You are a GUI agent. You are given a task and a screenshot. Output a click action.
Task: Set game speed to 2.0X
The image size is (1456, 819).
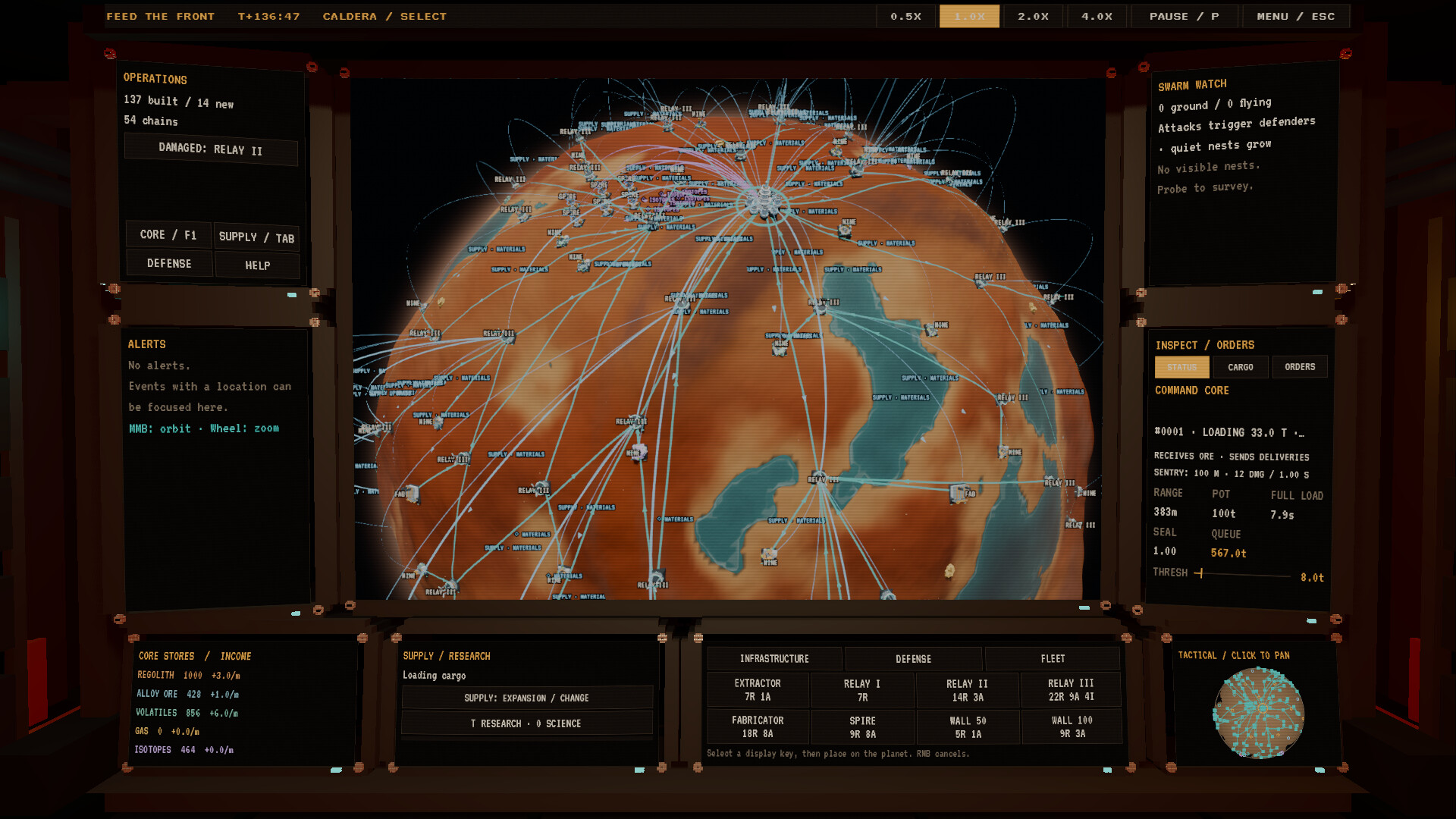click(x=1033, y=16)
